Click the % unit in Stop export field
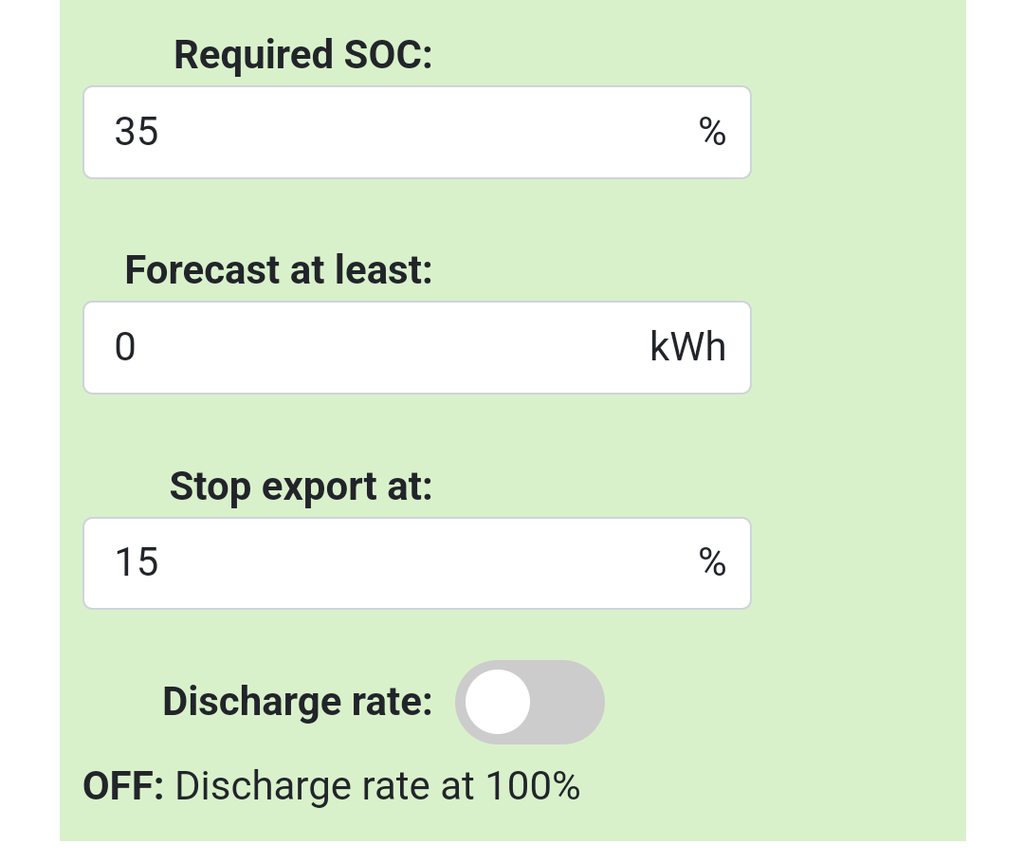 tap(712, 563)
